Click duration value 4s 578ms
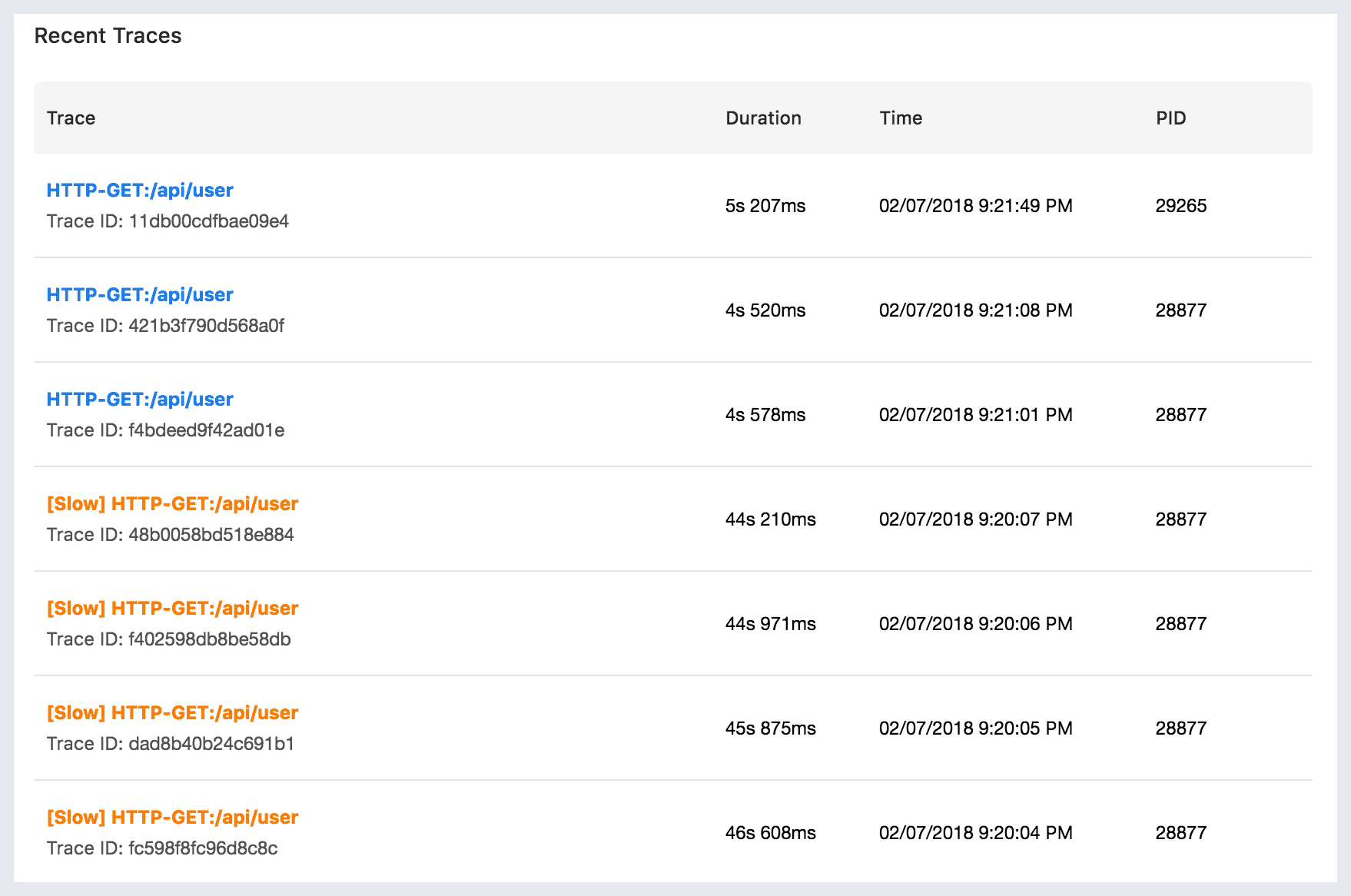Image resolution: width=1351 pixels, height=896 pixels. click(765, 415)
